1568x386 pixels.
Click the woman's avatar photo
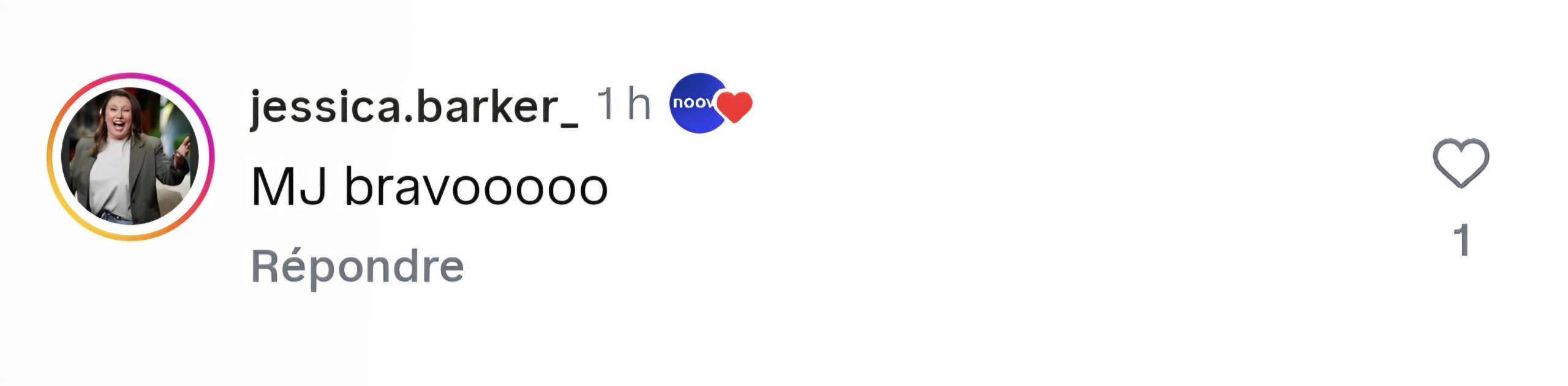(x=130, y=157)
